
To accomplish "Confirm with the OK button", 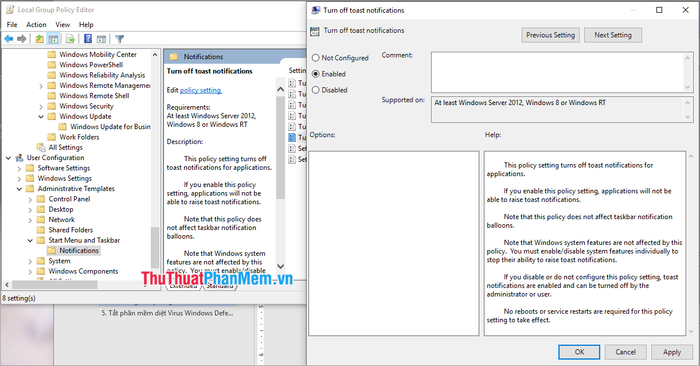I will pos(579,352).
